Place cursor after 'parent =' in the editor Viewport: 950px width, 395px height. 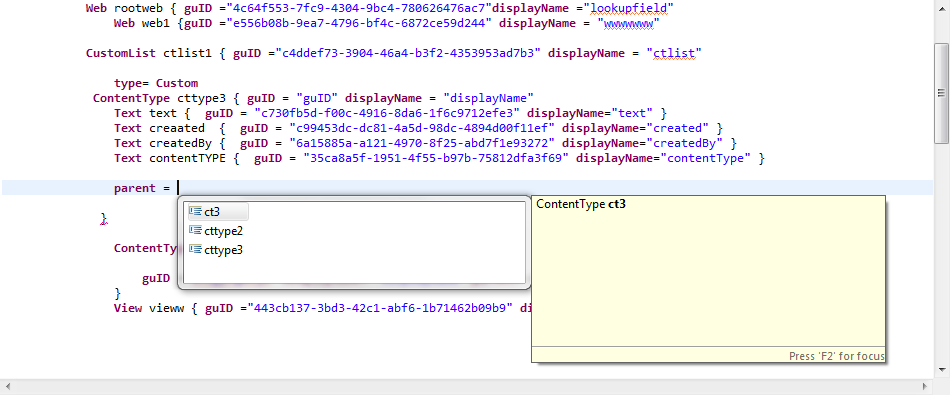178,188
